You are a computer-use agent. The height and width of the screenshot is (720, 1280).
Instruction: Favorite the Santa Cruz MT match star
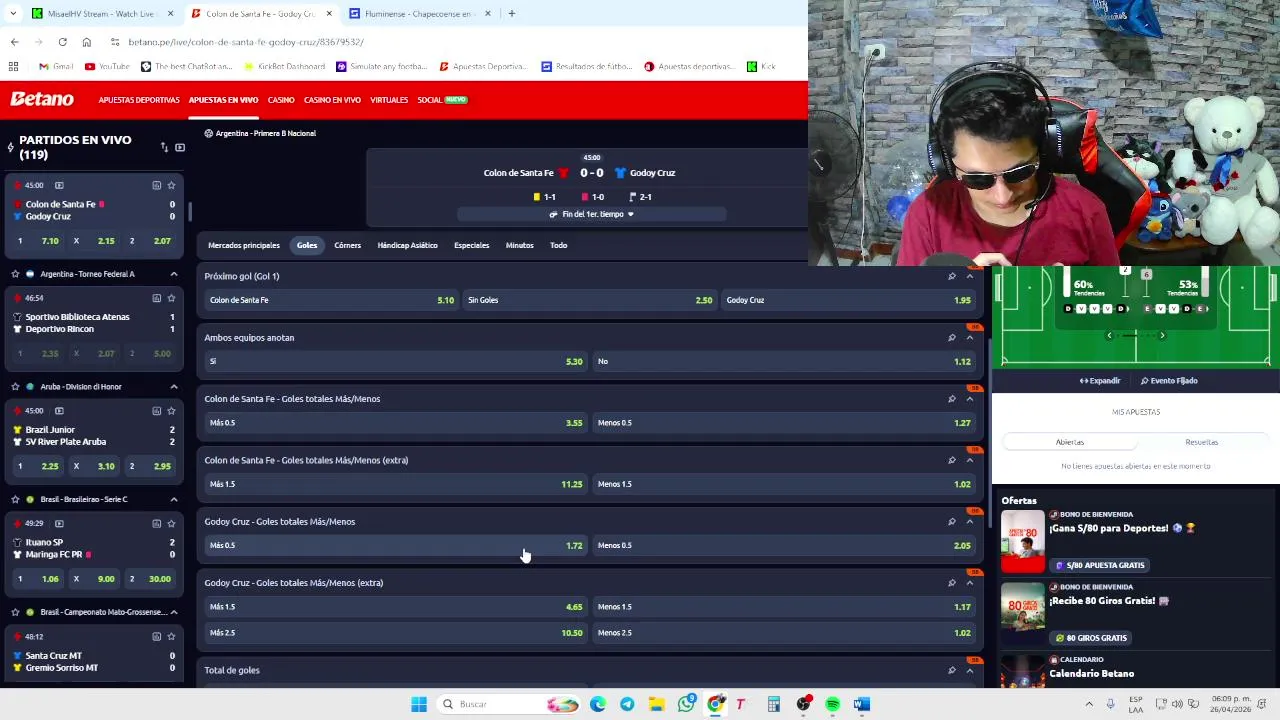(171, 636)
